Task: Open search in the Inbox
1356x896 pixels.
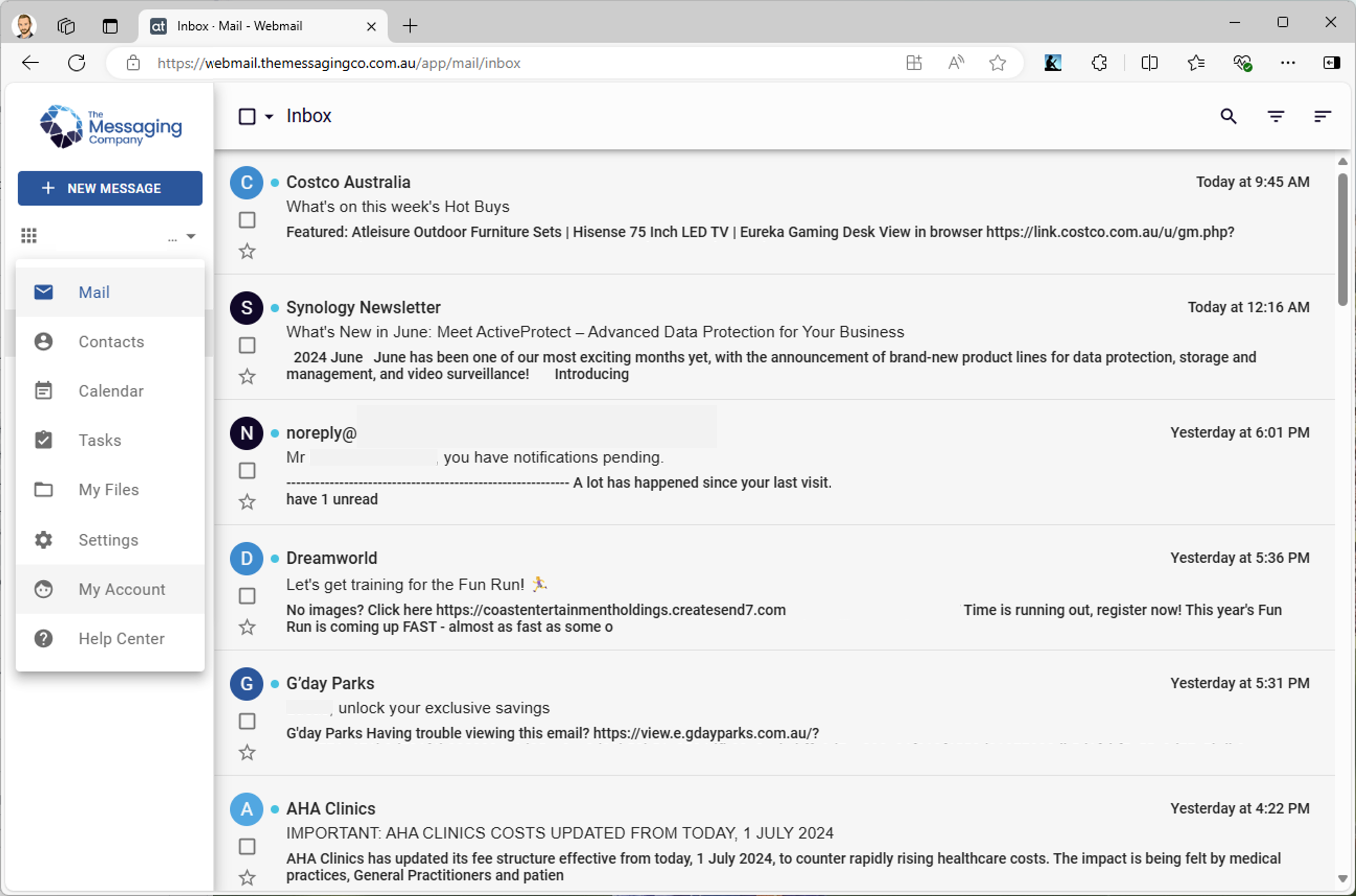Action: (1228, 116)
